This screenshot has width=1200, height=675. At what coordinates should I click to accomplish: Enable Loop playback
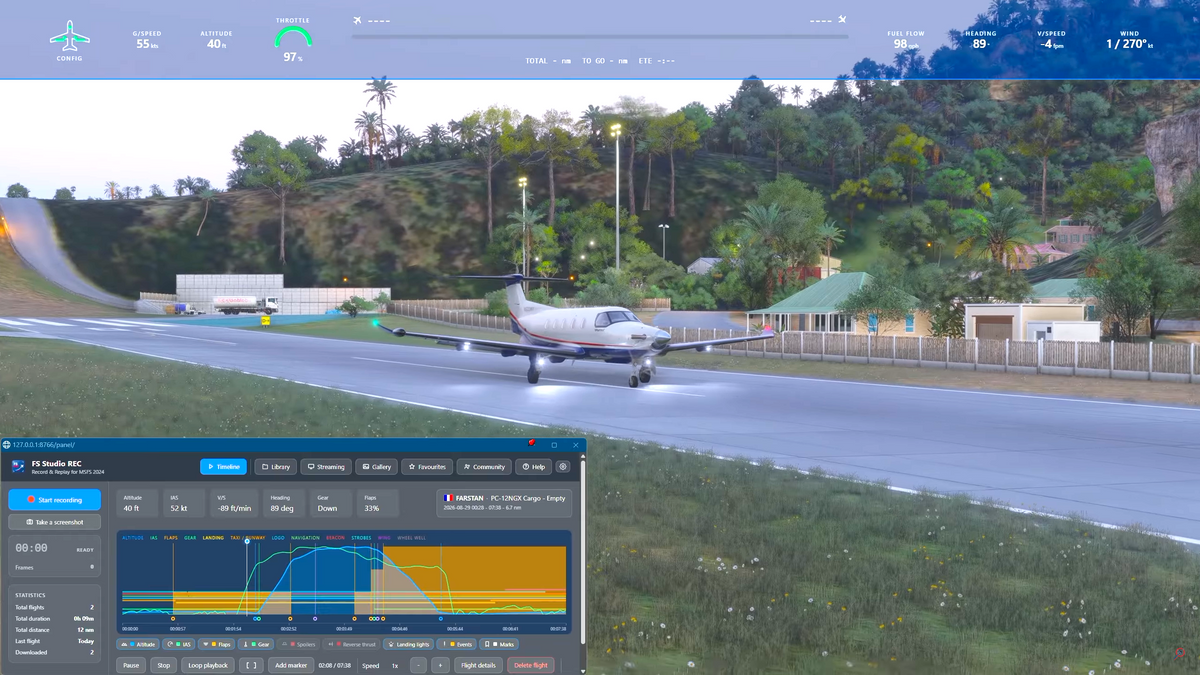[208, 665]
